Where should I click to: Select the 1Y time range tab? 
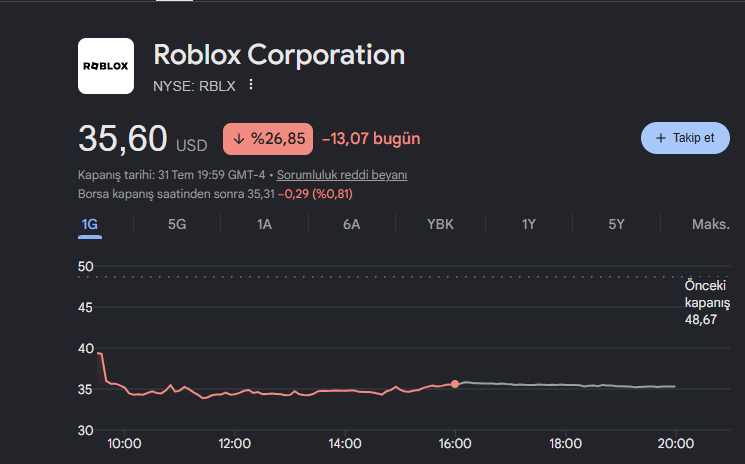529,224
